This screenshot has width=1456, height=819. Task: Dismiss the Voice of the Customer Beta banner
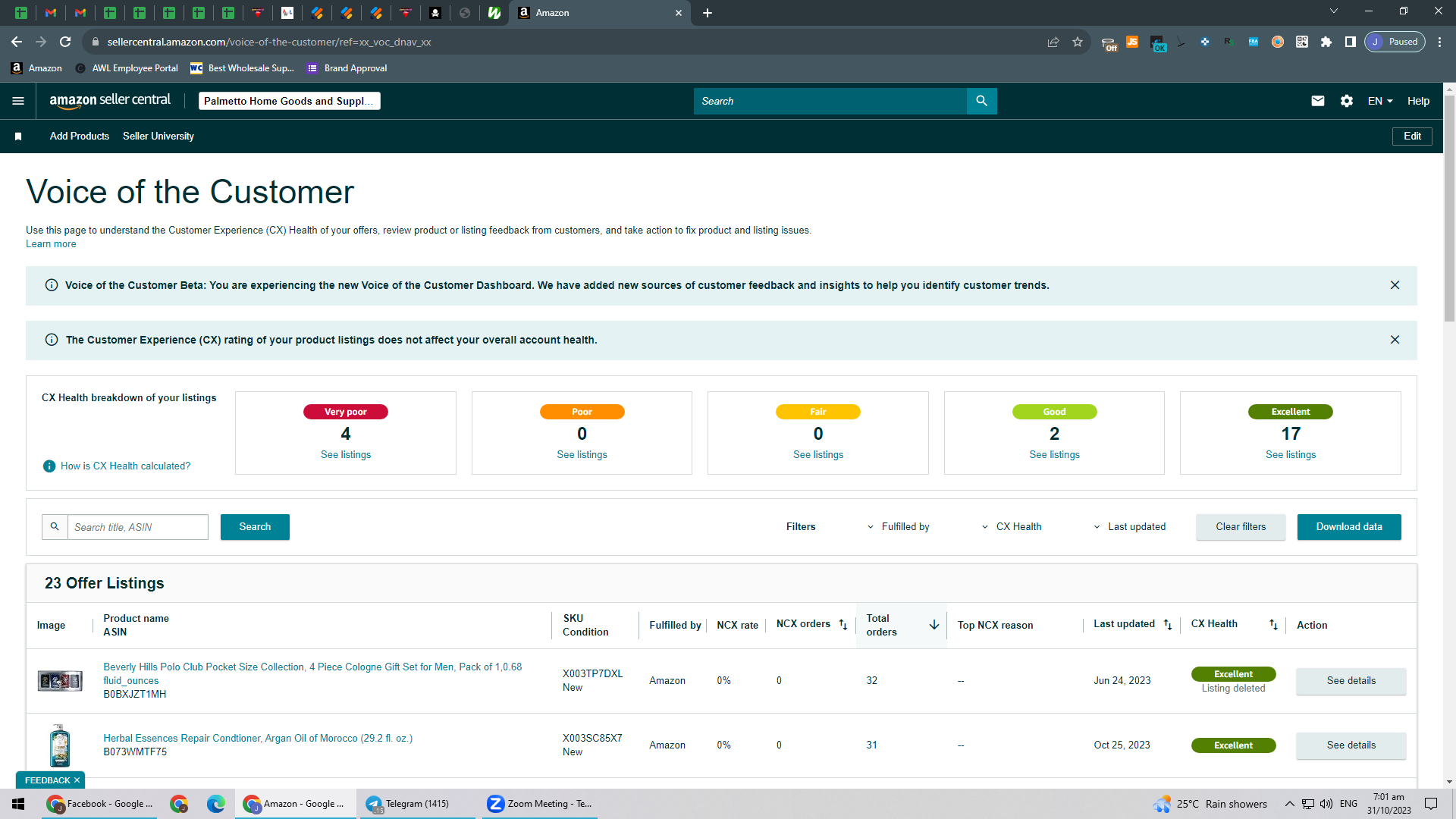click(x=1395, y=285)
